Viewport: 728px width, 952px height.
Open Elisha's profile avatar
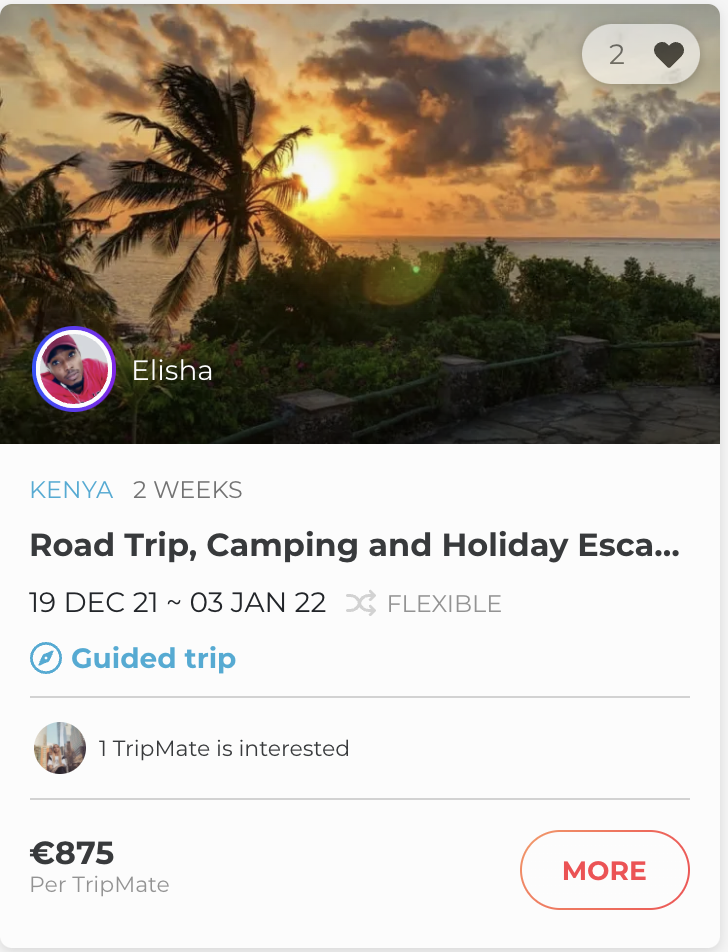coord(73,369)
